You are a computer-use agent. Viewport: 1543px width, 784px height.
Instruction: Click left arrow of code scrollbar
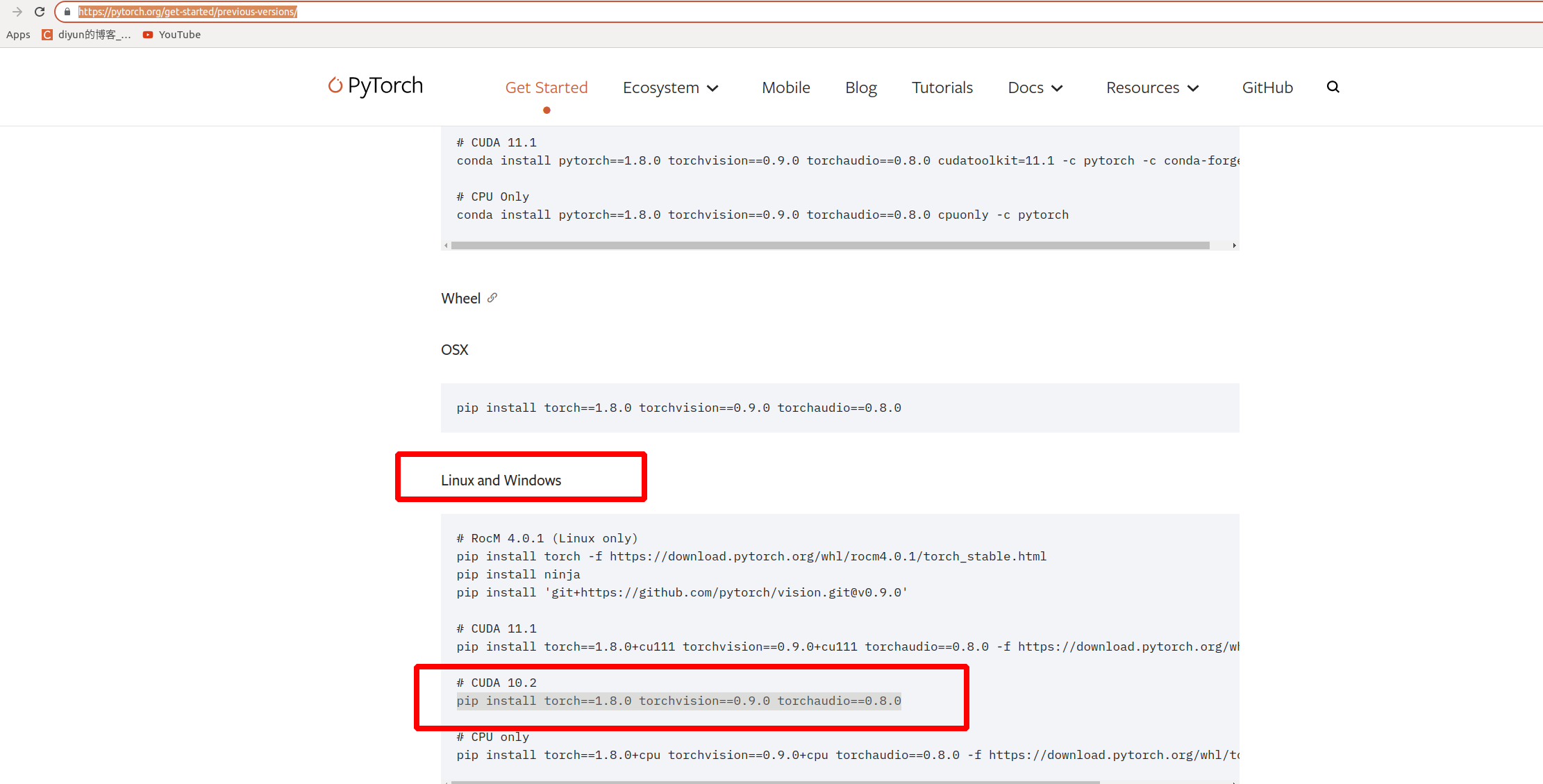point(446,245)
